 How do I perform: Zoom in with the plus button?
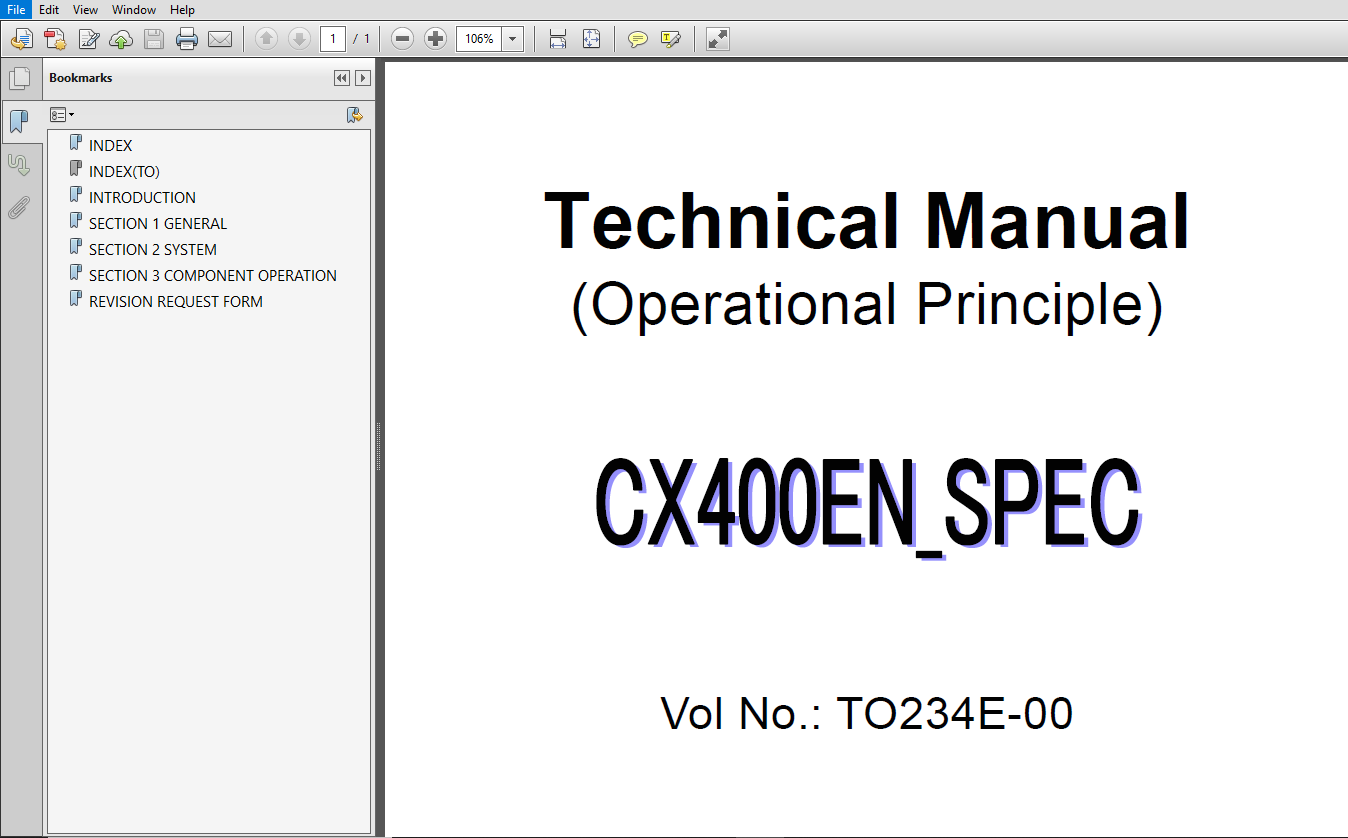coord(435,39)
